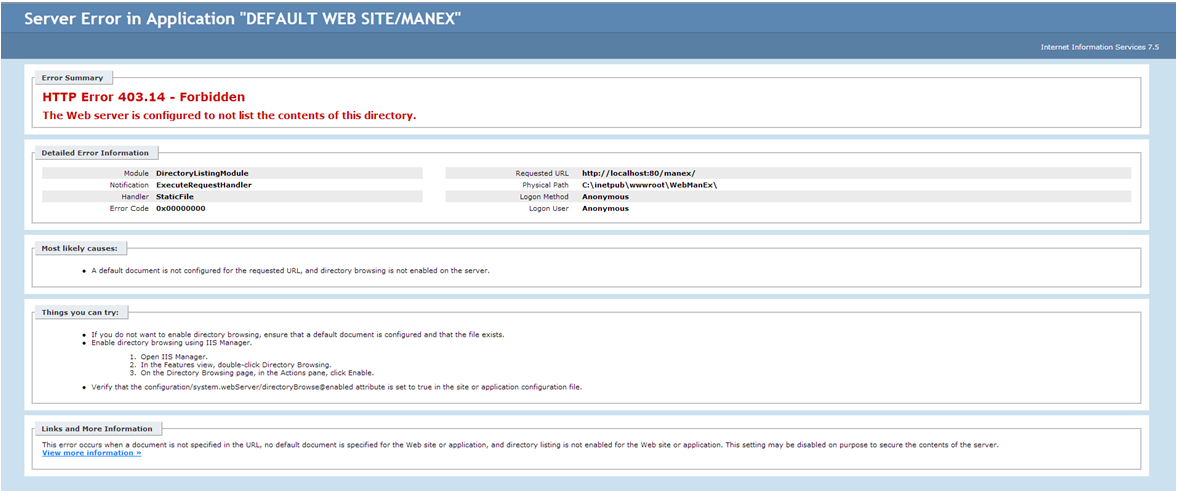Click the Server Error in Application heading

242,19
